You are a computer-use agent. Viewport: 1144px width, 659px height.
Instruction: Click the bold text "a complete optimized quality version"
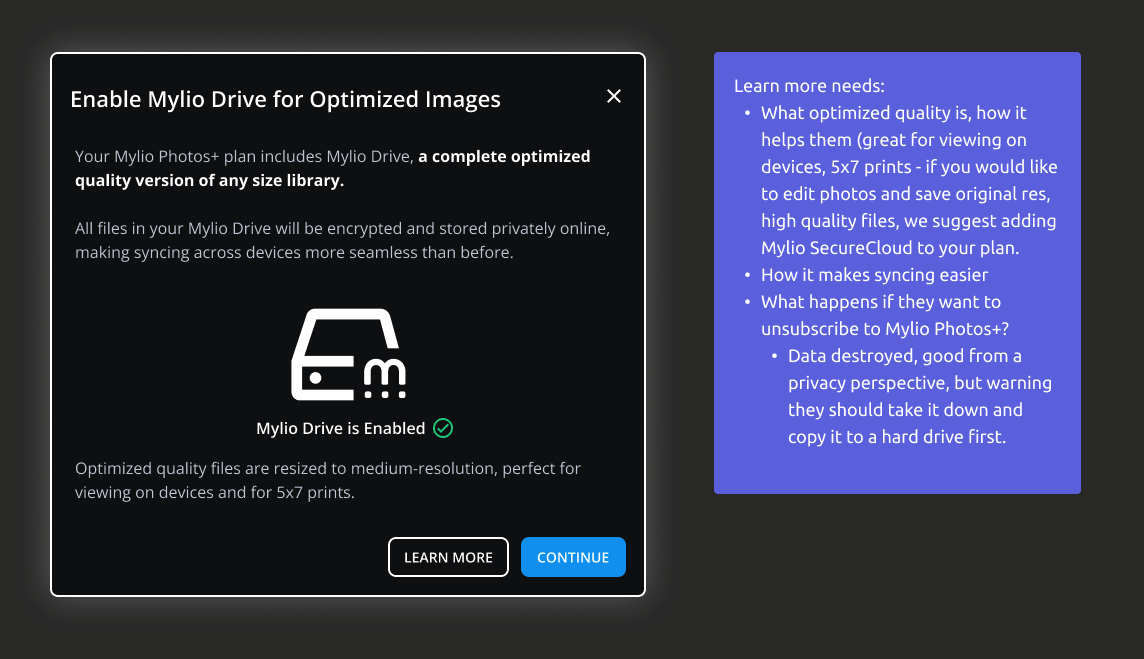click(x=333, y=168)
